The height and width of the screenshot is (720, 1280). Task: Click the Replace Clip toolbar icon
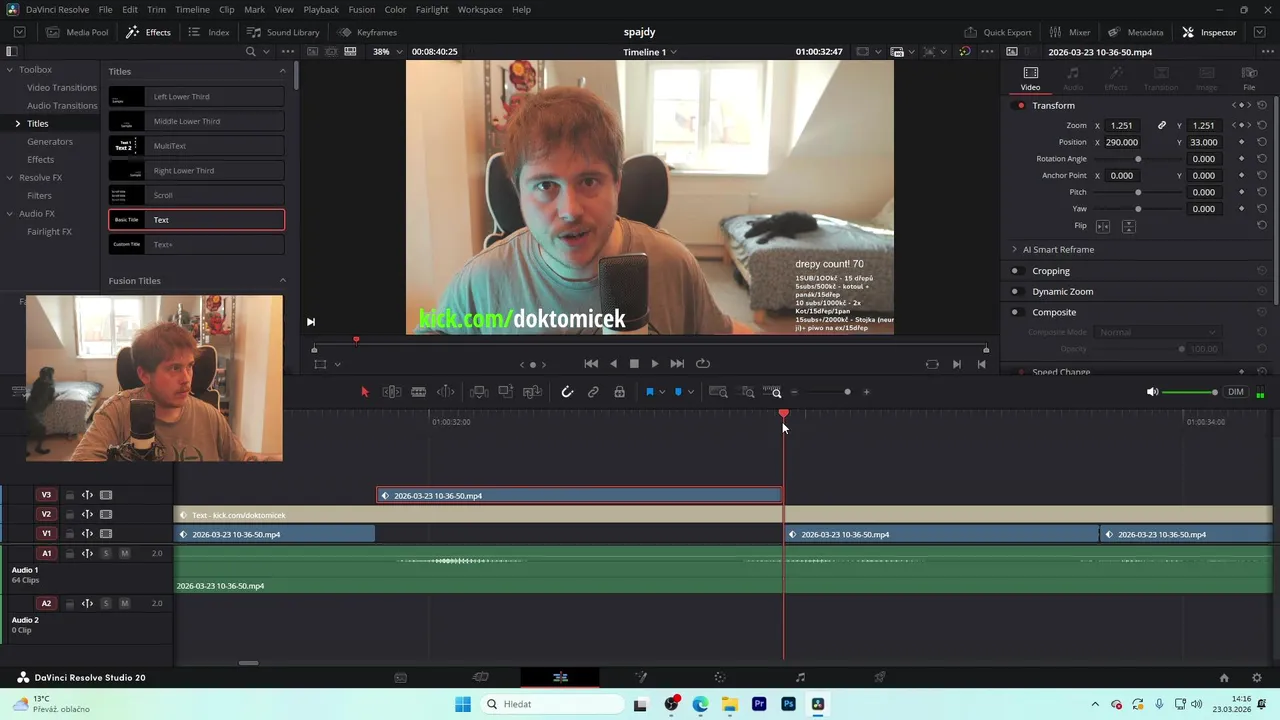533,392
